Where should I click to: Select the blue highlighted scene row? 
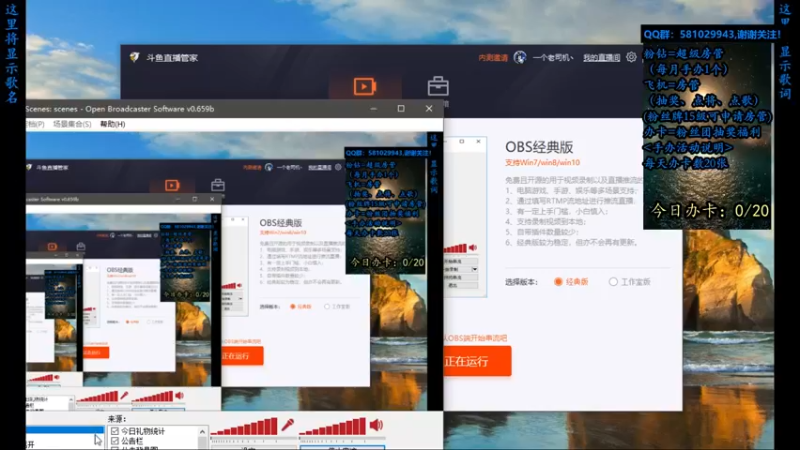[65, 430]
